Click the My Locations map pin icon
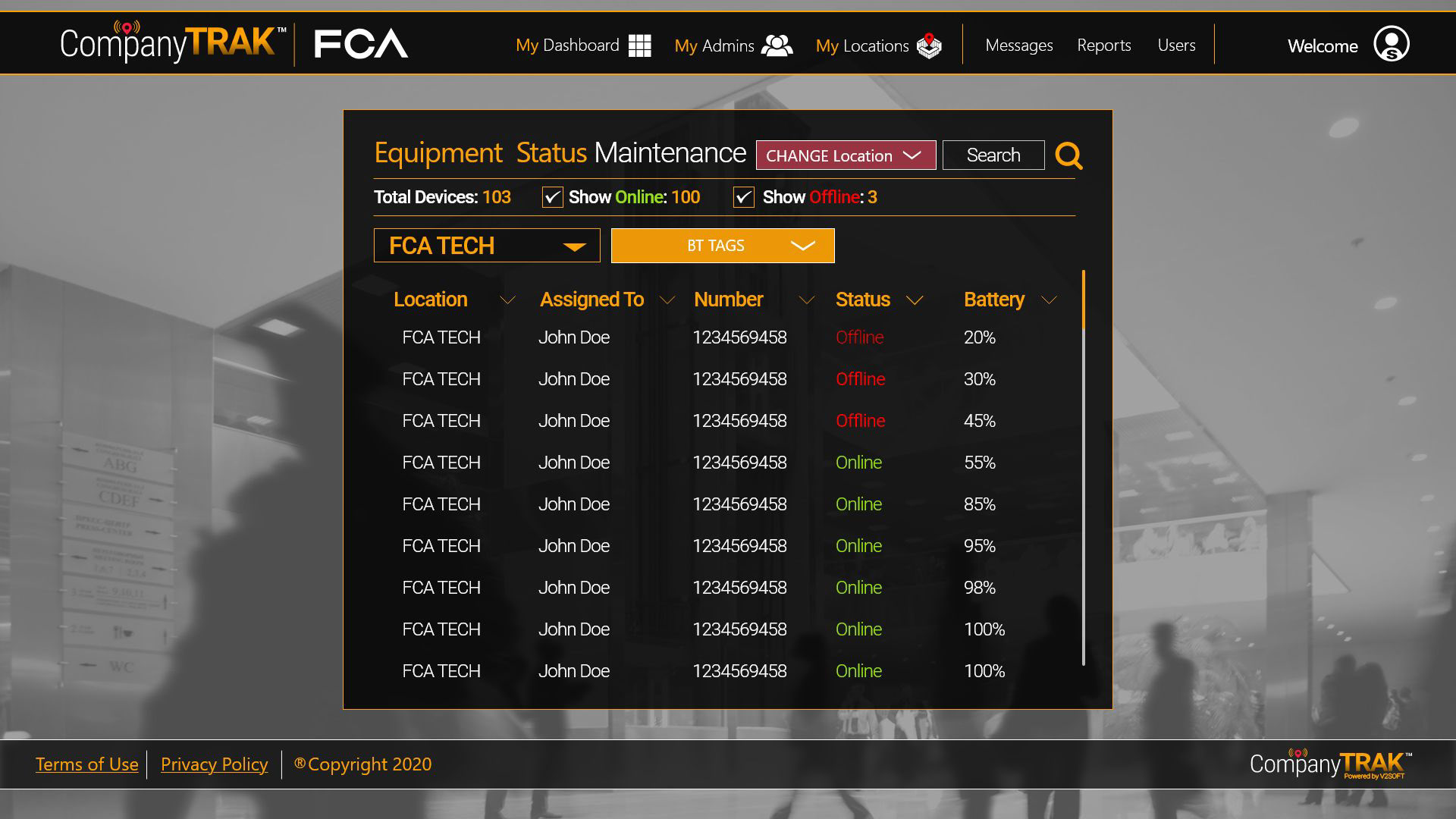This screenshot has height=819, width=1456. [x=929, y=45]
